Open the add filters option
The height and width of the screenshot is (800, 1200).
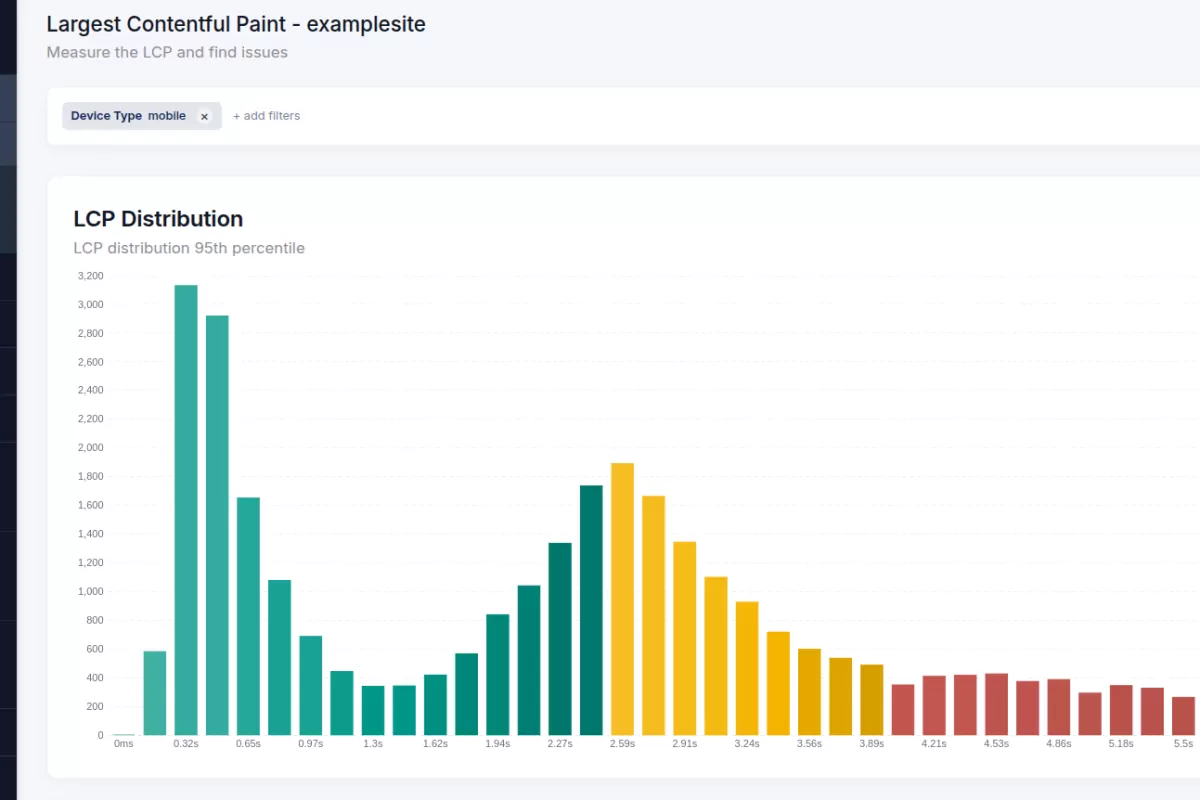point(266,115)
